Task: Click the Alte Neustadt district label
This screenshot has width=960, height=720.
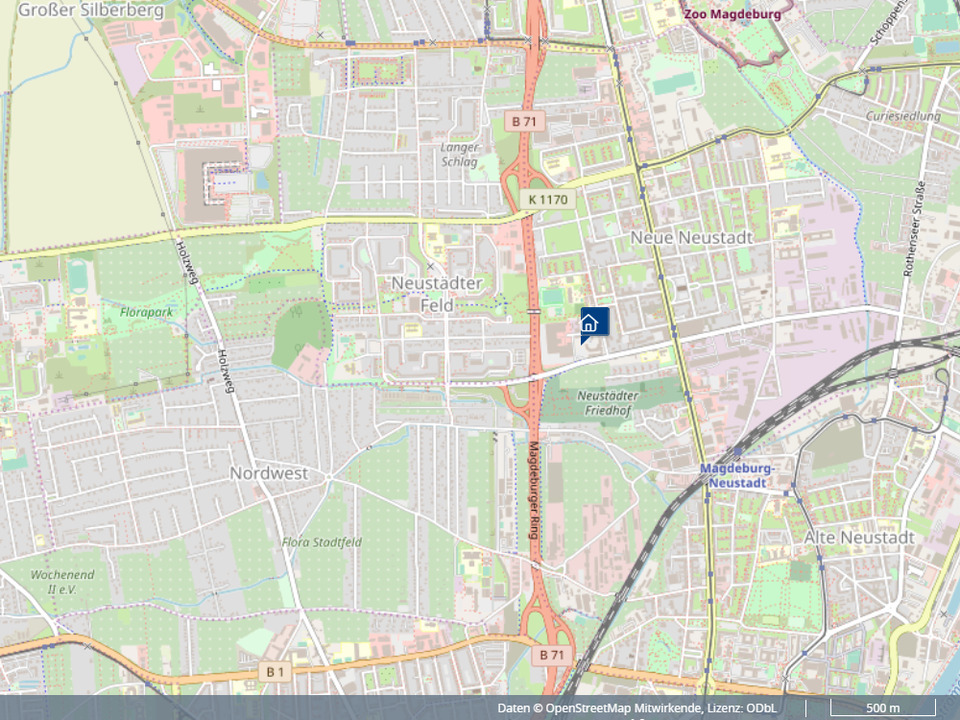Action: tap(859, 538)
